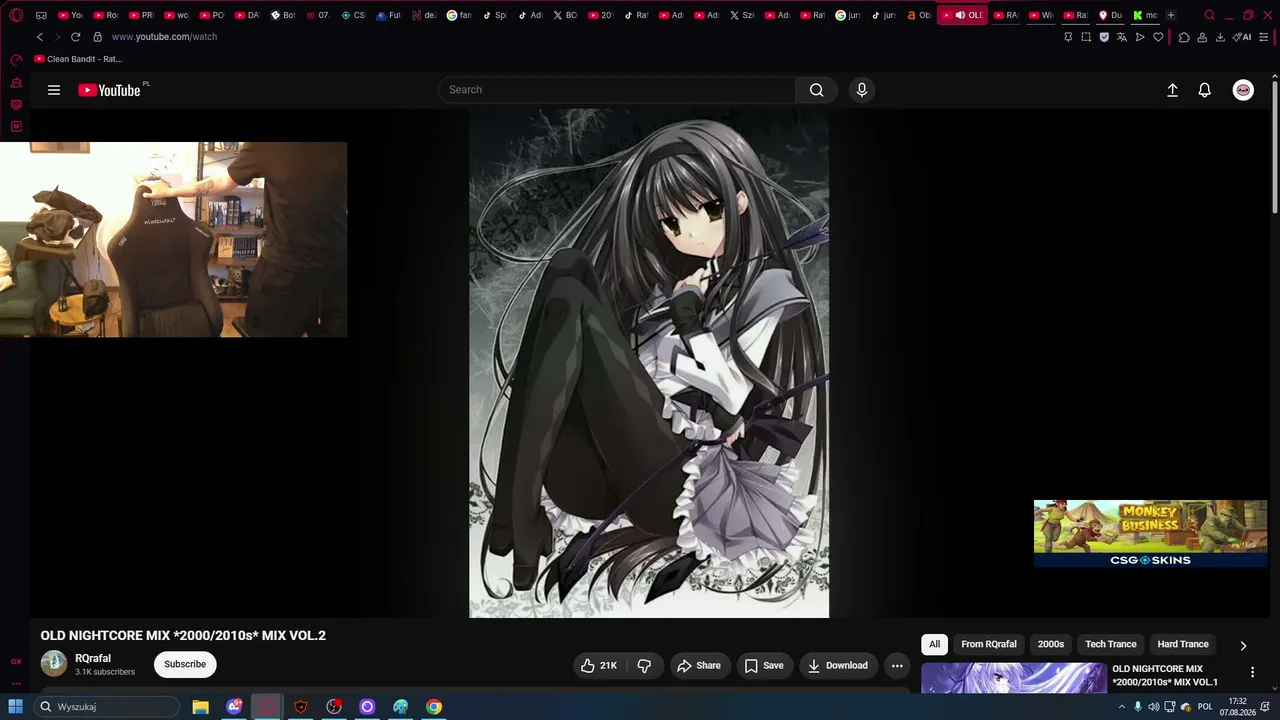Show hidden system tray icons
This screenshot has height=720, width=1280.
[x=1121, y=707]
